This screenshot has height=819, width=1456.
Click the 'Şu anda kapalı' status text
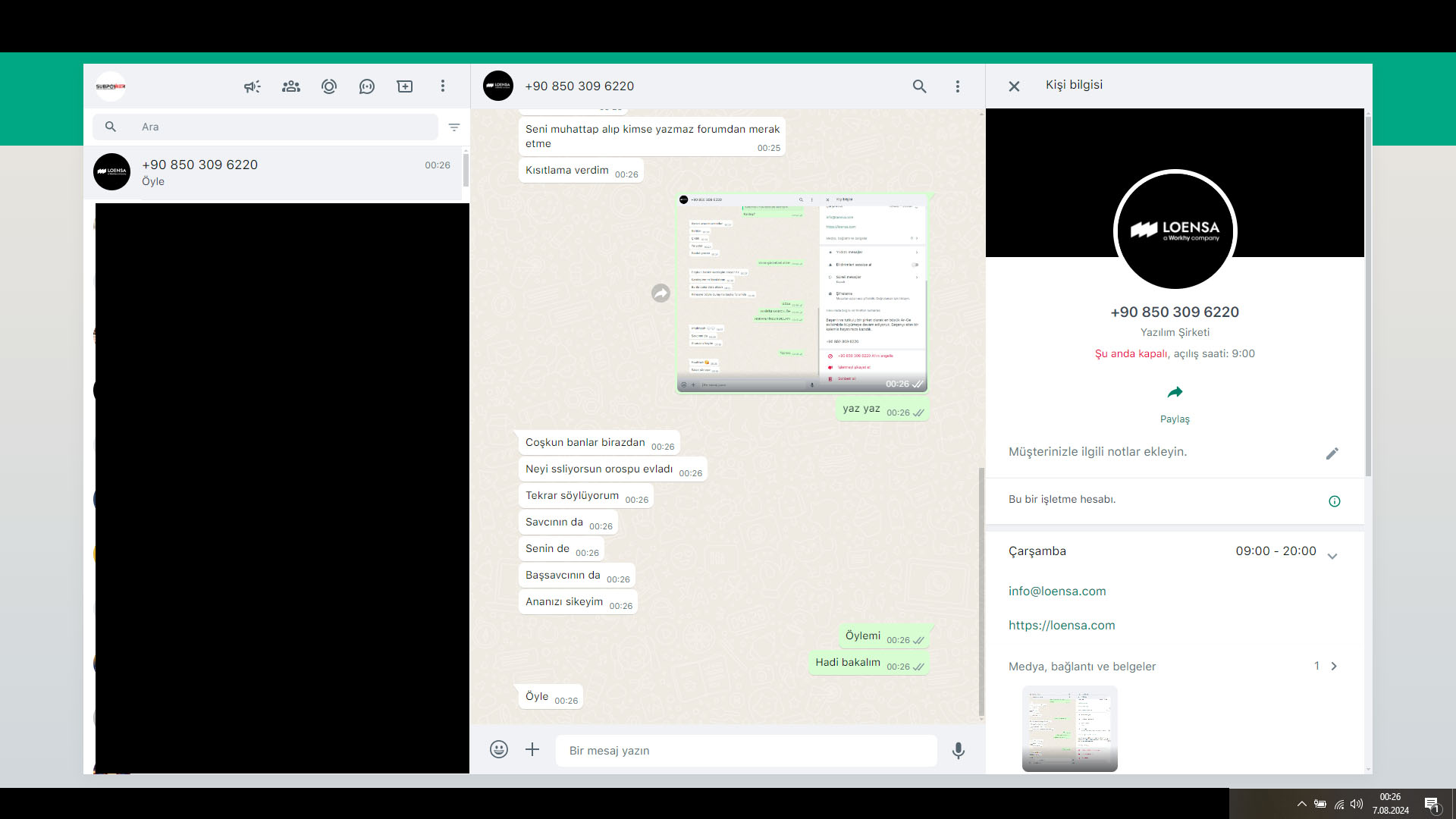[1131, 354]
